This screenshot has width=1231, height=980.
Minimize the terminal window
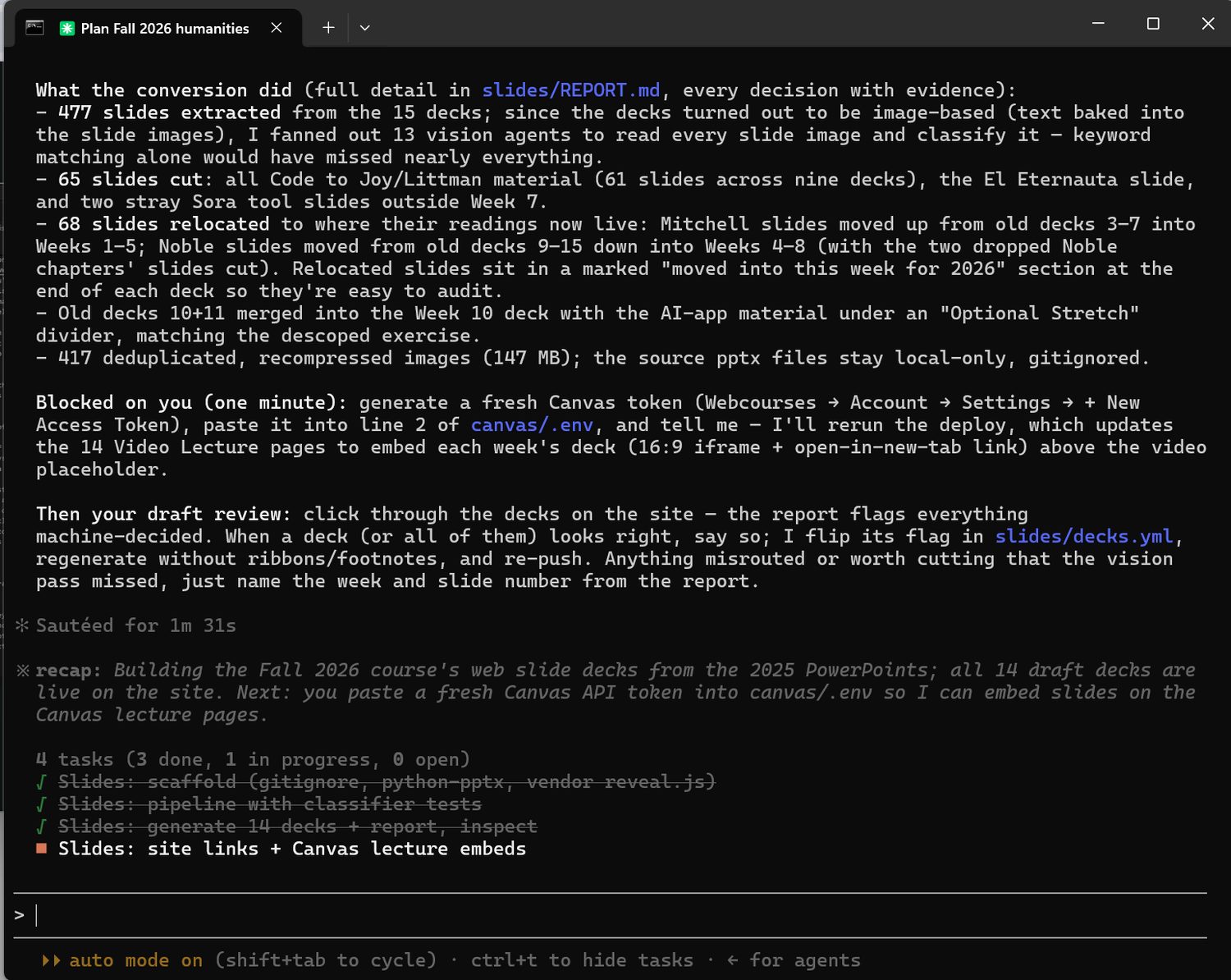tap(1099, 24)
